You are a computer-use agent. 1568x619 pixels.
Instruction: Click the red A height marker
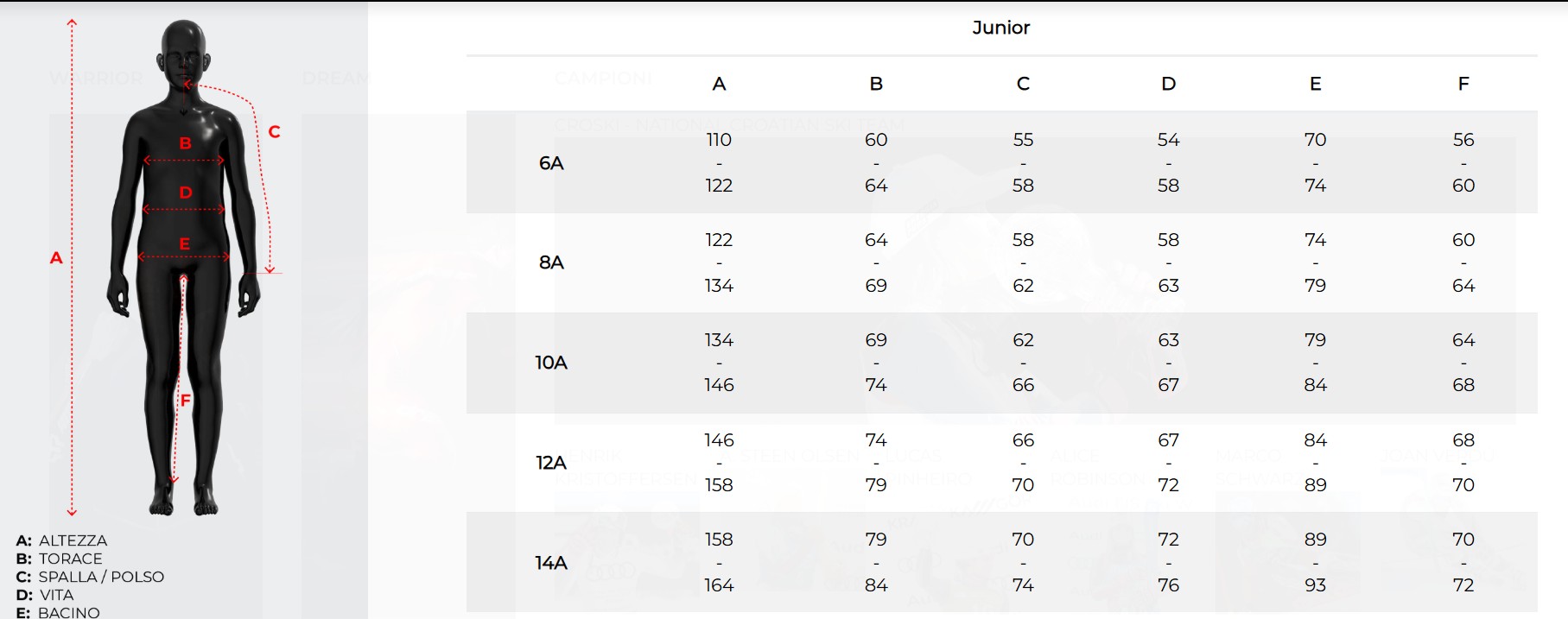[x=56, y=257]
